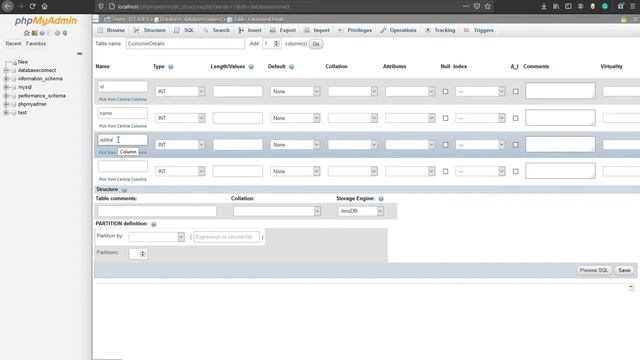
Task: Open the browser hamburger menu
Action: click(633, 6)
